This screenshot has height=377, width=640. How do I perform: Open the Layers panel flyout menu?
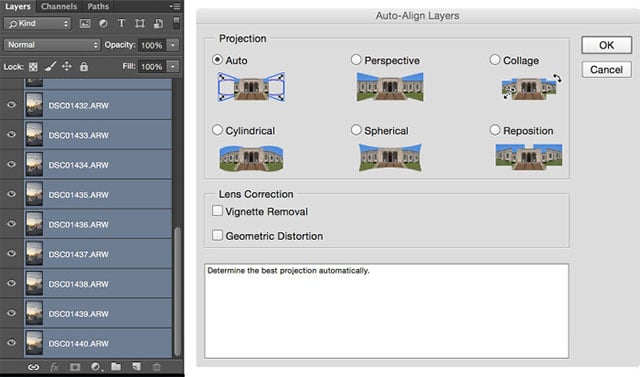click(x=175, y=7)
